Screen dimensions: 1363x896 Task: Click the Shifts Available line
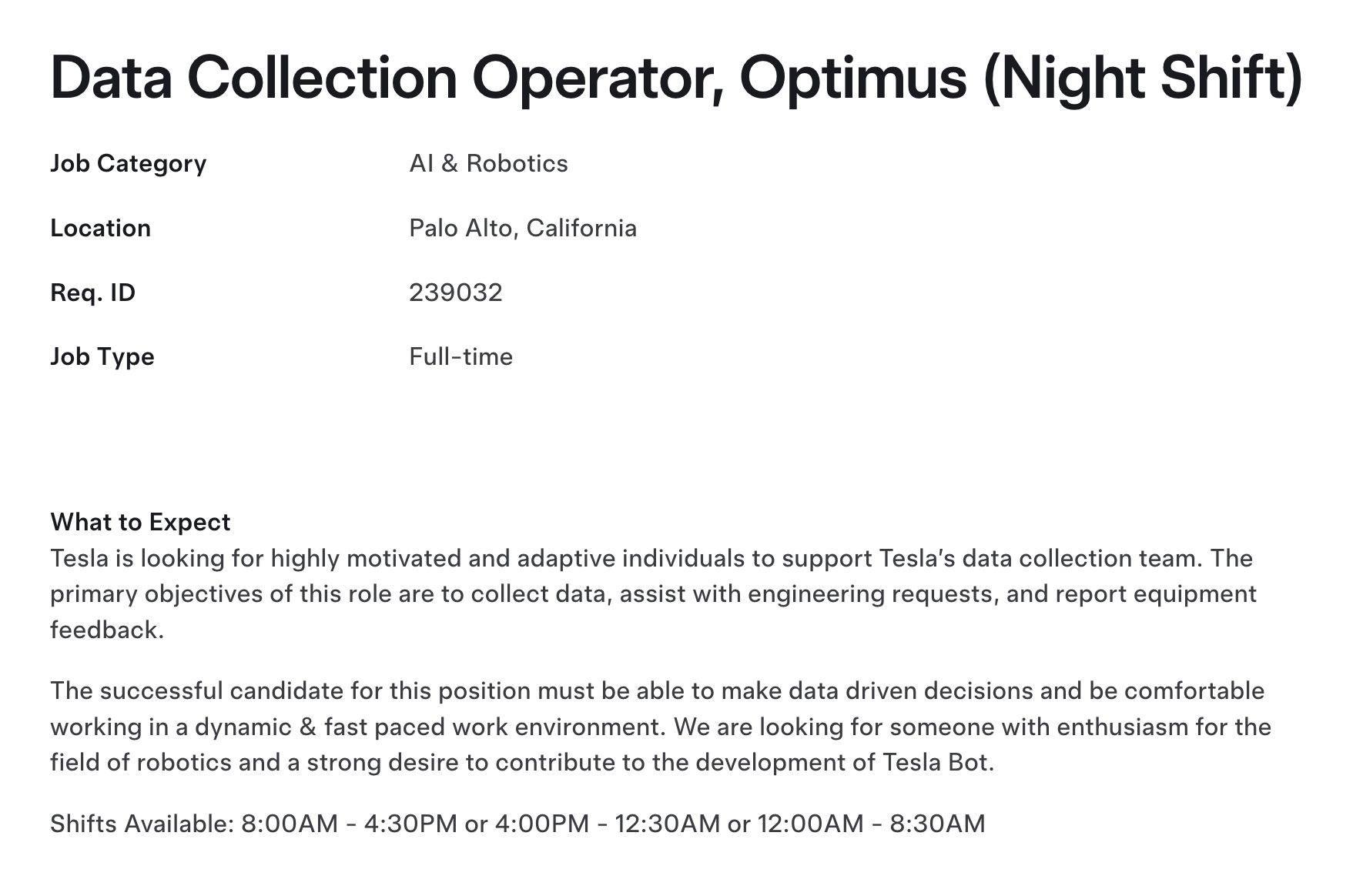(x=517, y=824)
